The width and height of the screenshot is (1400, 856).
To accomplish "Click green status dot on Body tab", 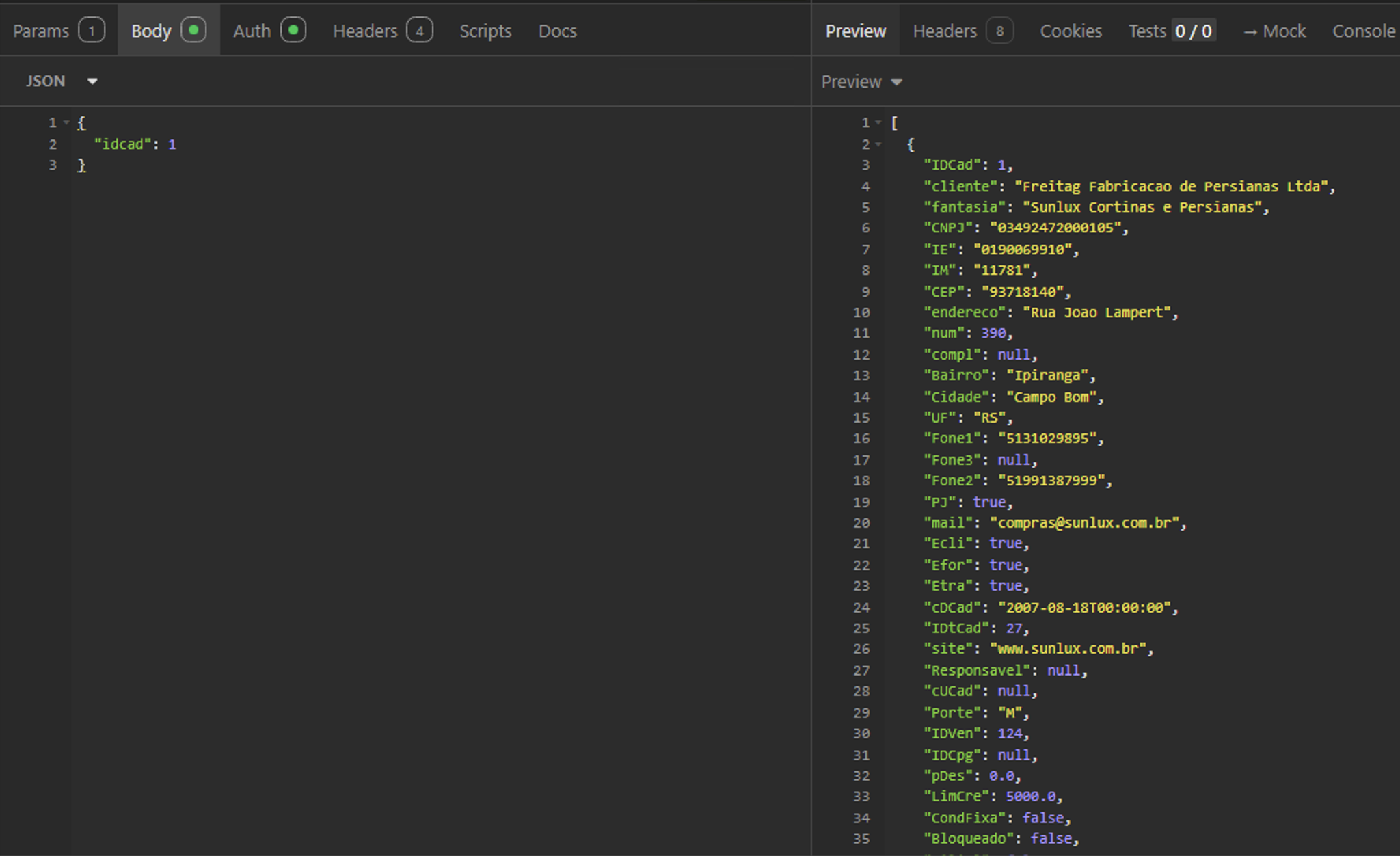I will coord(193,30).
